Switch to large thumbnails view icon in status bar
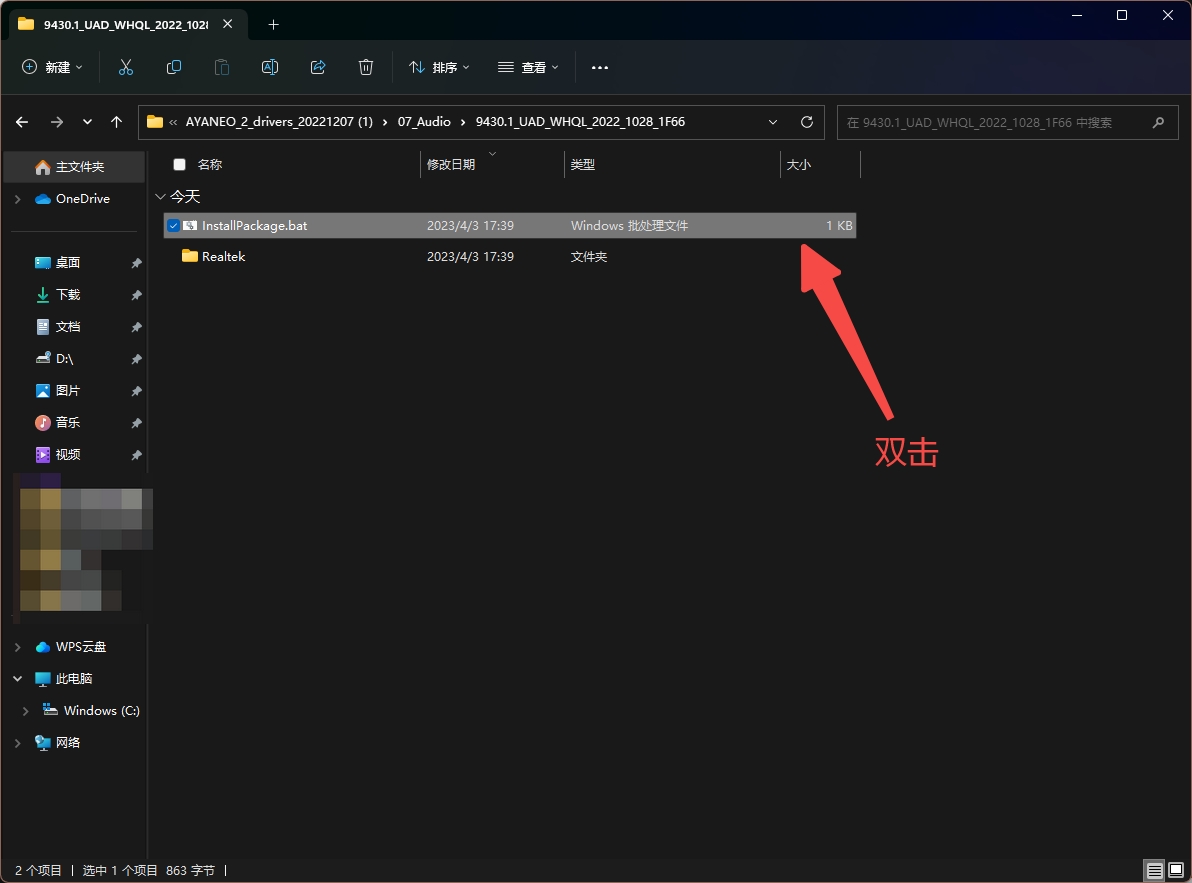 click(x=1176, y=871)
